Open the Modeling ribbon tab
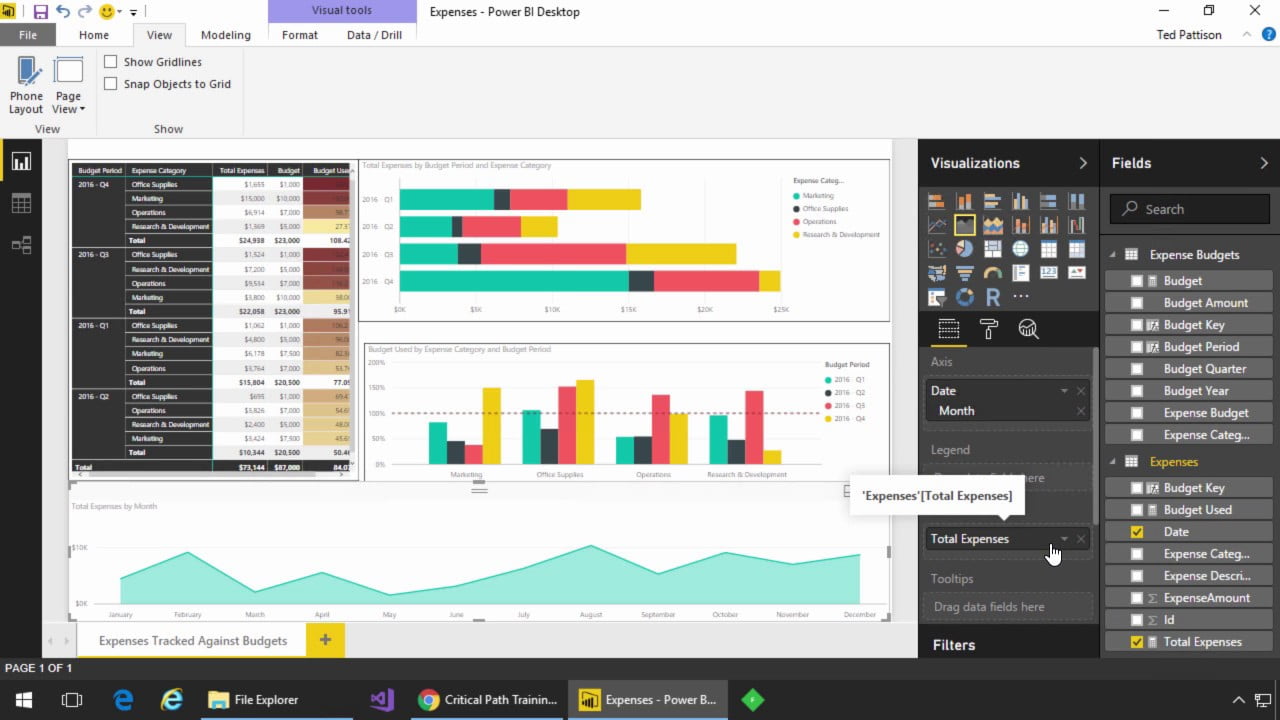The height and width of the screenshot is (720, 1280). tap(226, 35)
